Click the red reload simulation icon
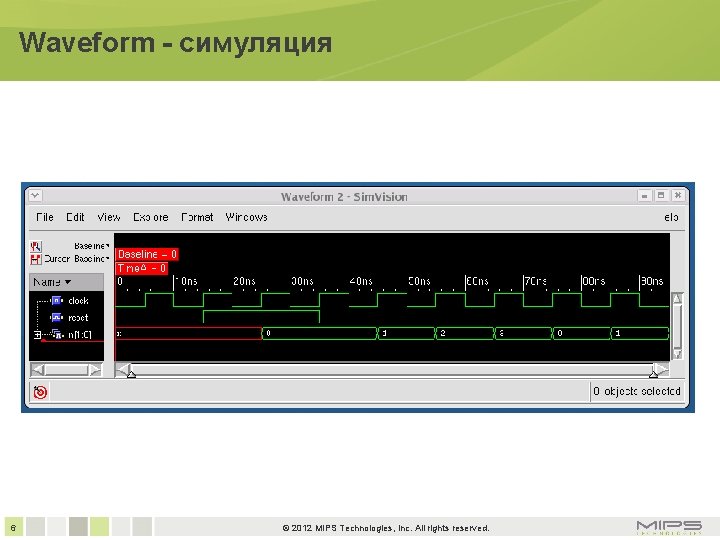Viewport: 720px width, 540px height. tap(40, 392)
